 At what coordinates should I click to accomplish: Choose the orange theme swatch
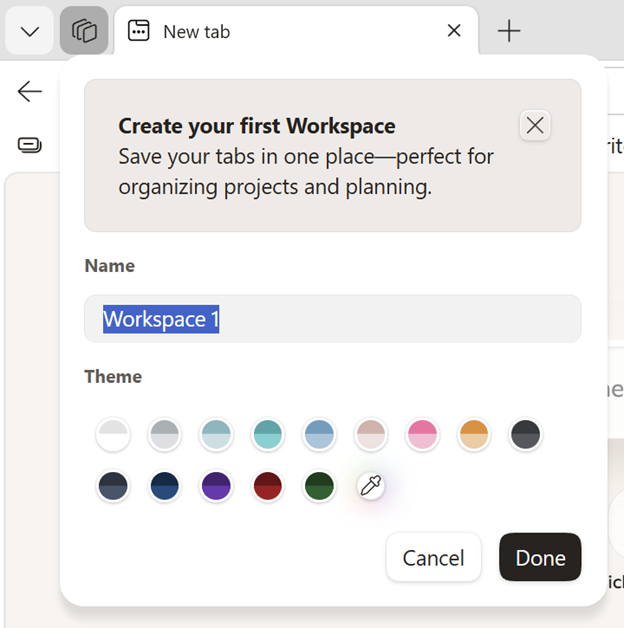tap(474, 435)
